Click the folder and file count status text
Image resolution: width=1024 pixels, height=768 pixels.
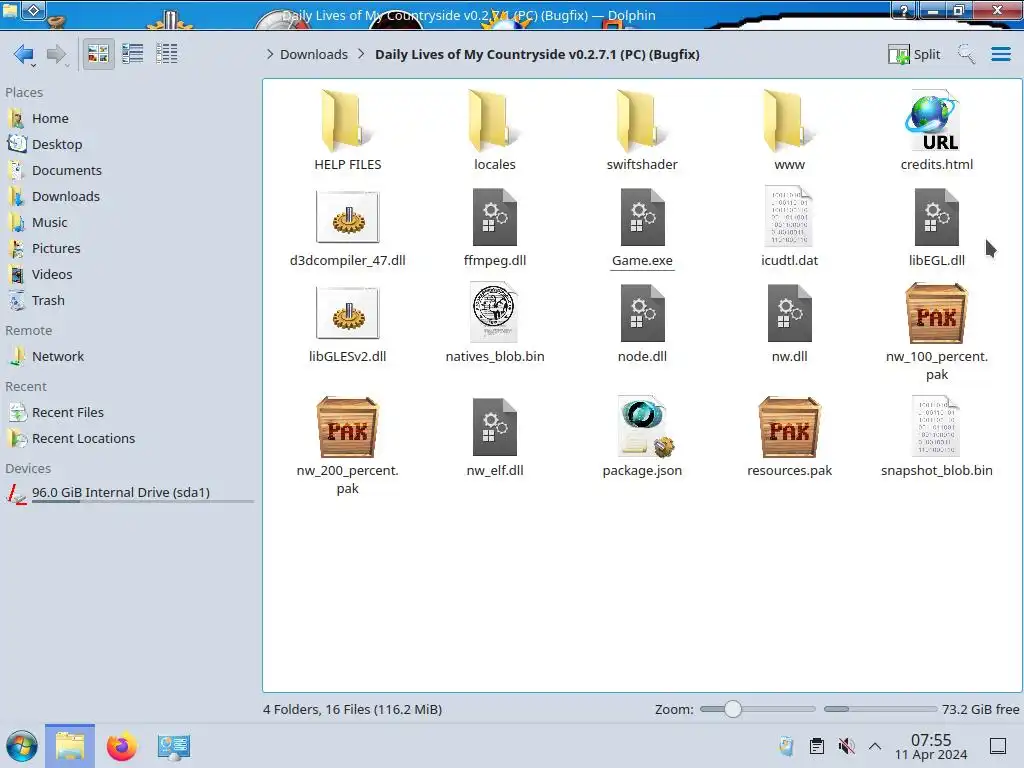[x=353, y=709]
